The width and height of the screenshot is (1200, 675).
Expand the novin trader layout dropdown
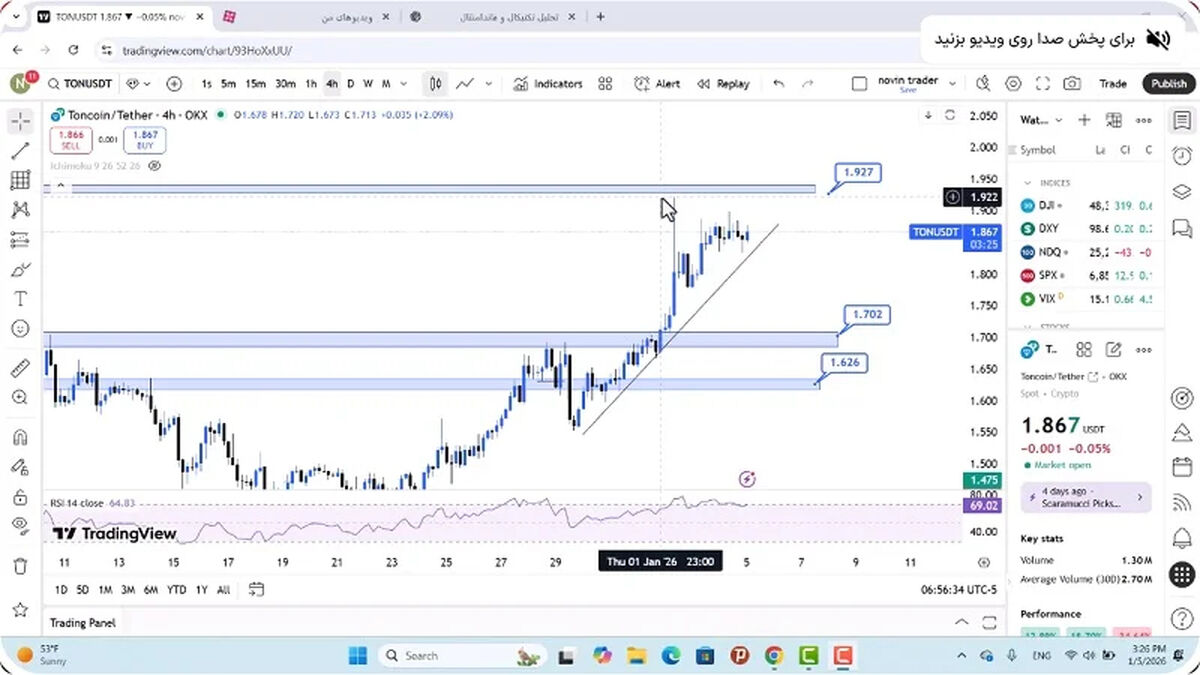click(952, 84)
